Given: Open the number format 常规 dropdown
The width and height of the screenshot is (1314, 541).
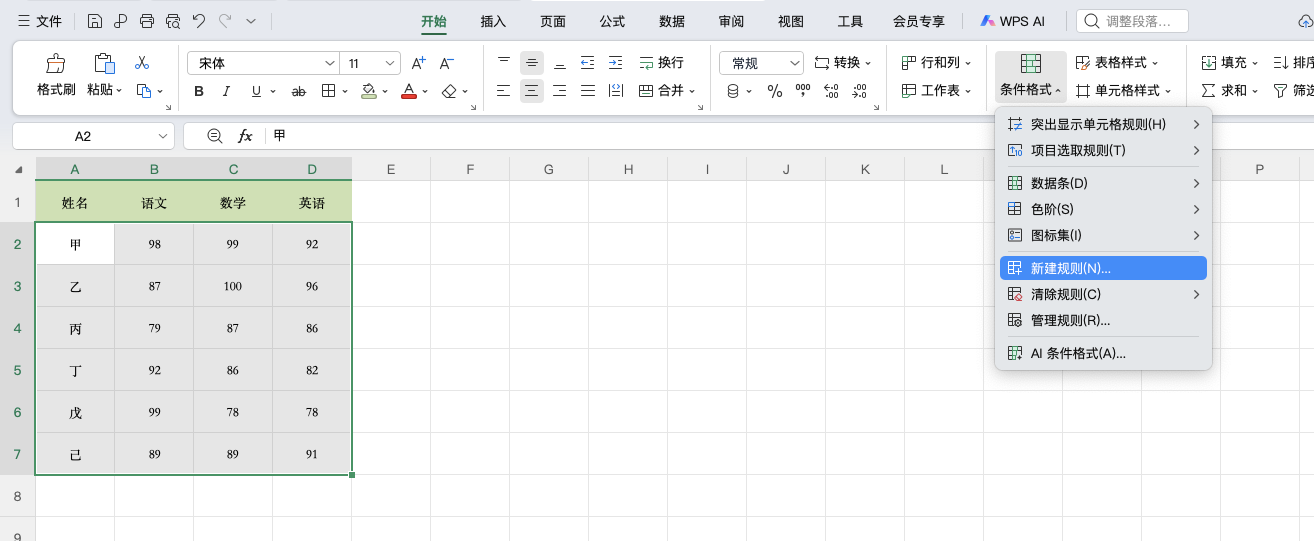Looking at the screenshot, I should [x=794, y=63].
